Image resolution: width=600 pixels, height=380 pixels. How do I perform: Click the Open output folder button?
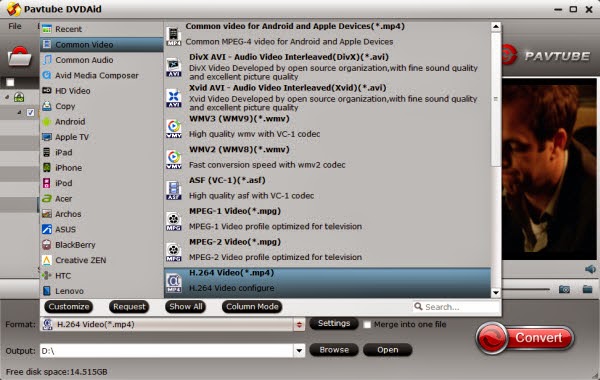click(x=388, y=350)
